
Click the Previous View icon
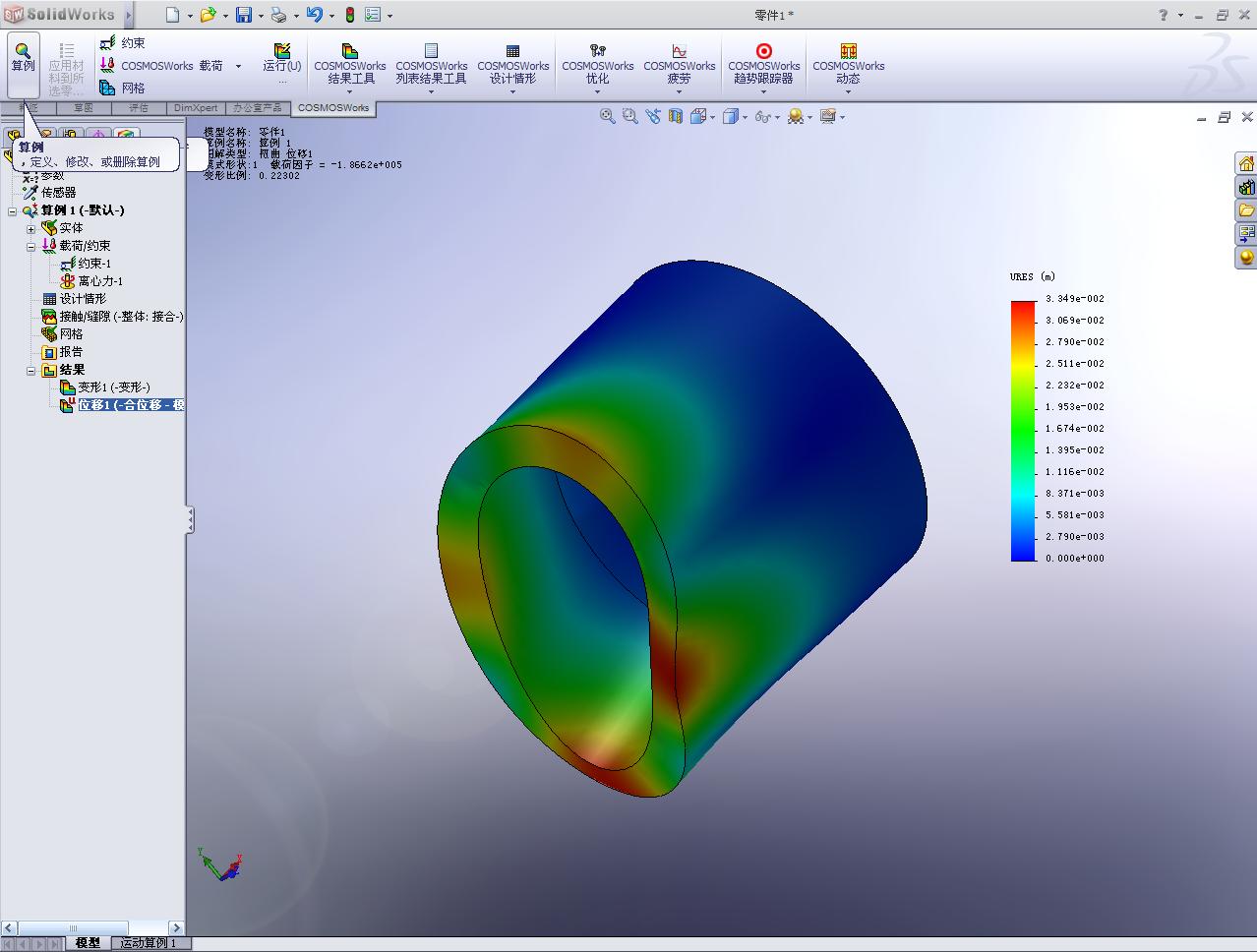653,116
